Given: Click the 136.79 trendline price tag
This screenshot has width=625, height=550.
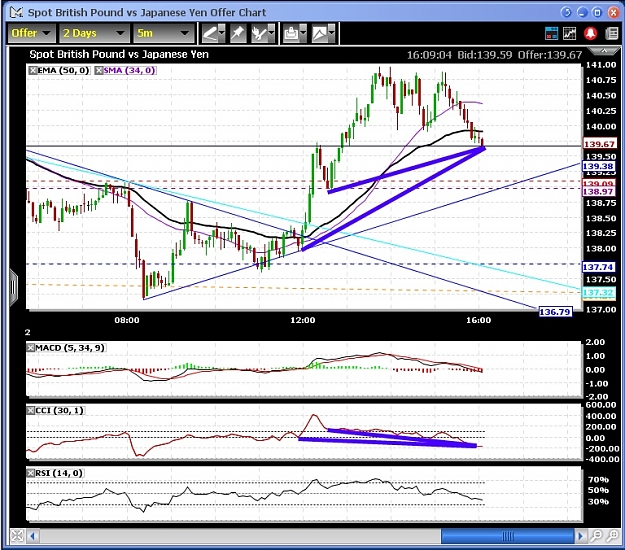Looking at the screenshot, I should click(x=555, y=312).
